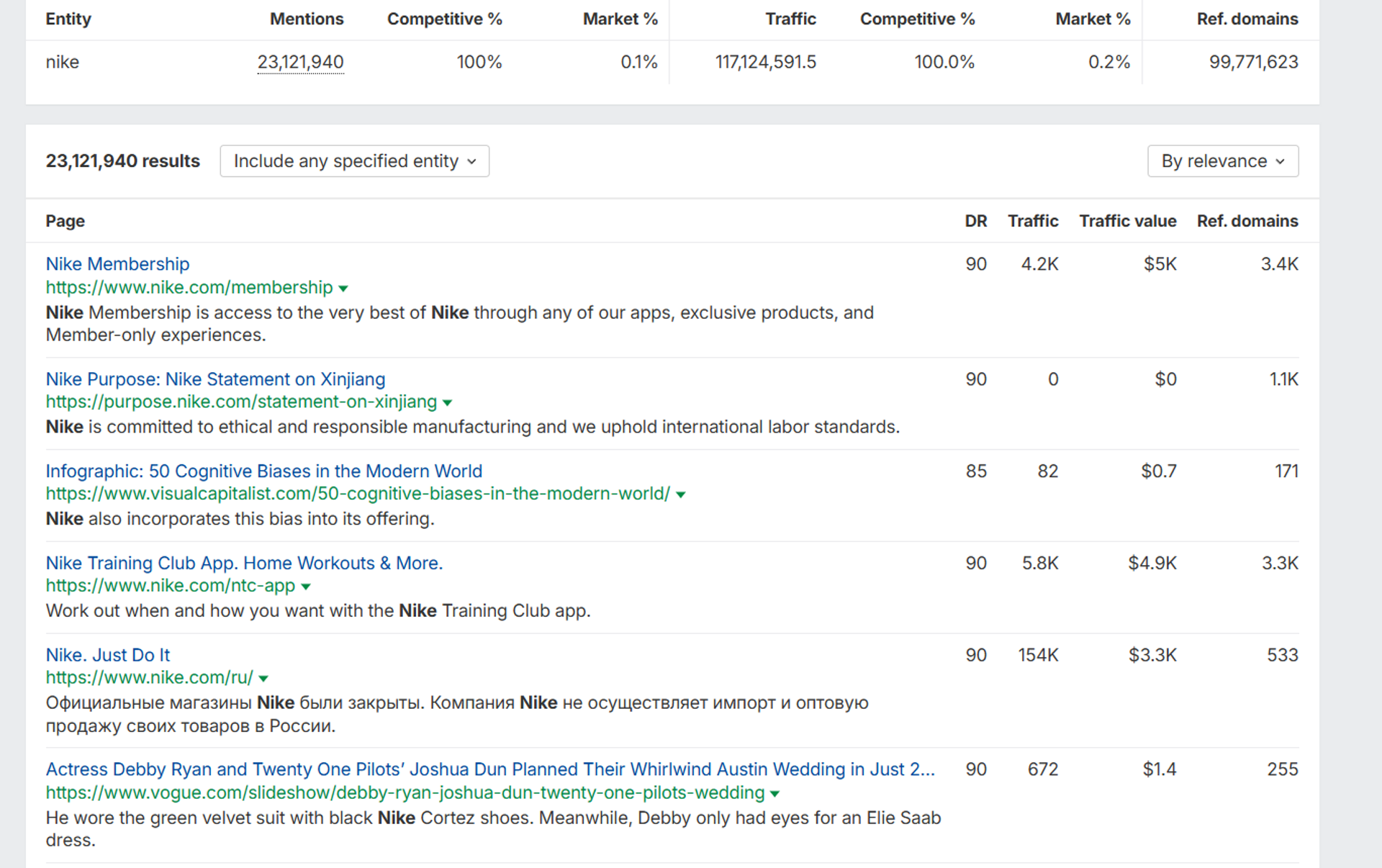Open By relevance sort dropdown
Viewport: 1382px width, 868px height.
click(1223, 161)
